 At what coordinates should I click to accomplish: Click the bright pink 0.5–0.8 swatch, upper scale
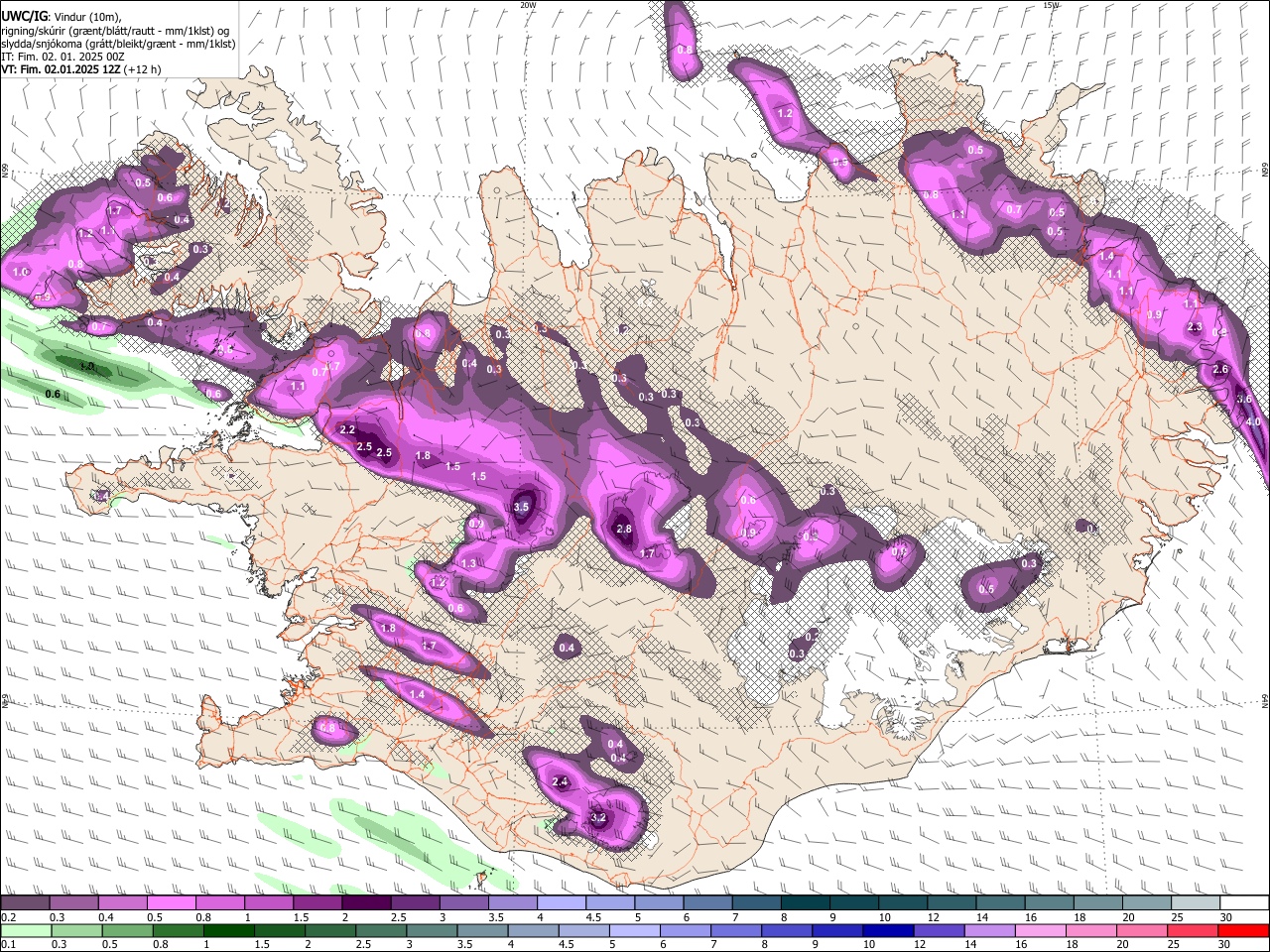pyautogui.click(x=170, y=903)
